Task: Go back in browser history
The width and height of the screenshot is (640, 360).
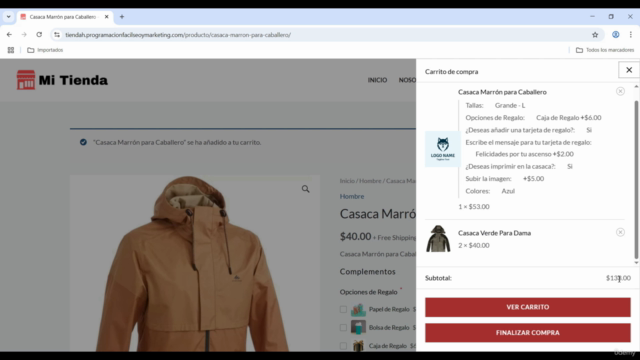Action: coord(9,35)
